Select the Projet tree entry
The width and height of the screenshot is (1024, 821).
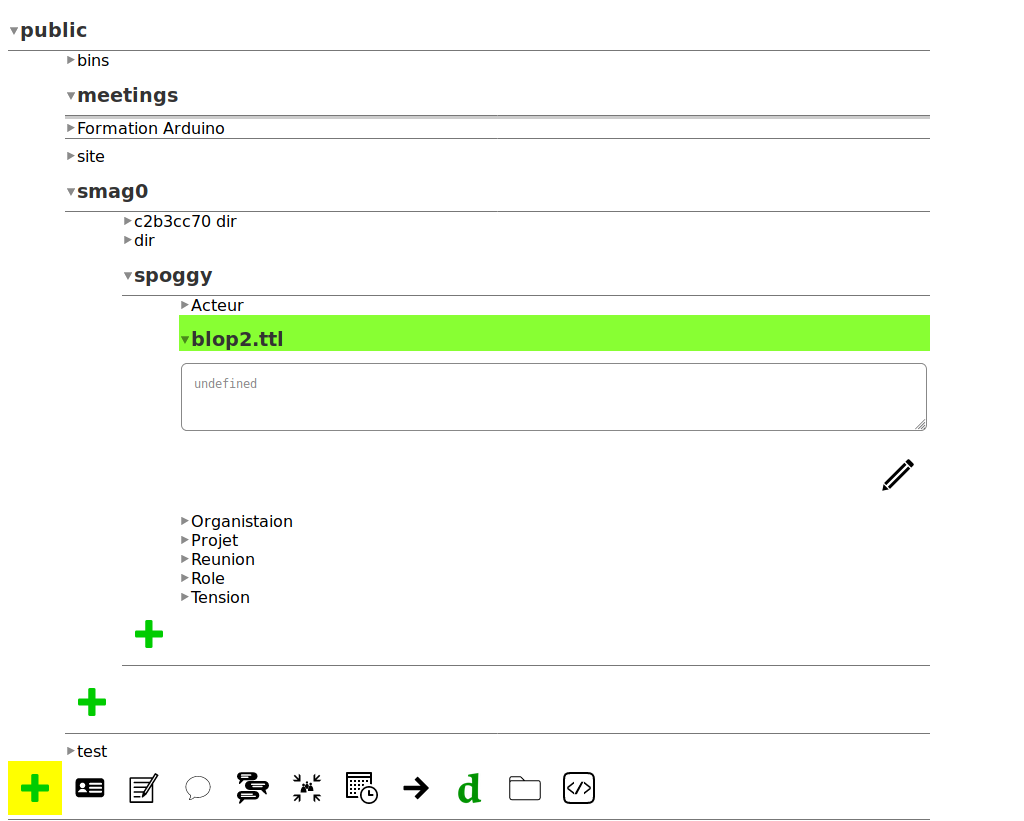click(214, 541)
